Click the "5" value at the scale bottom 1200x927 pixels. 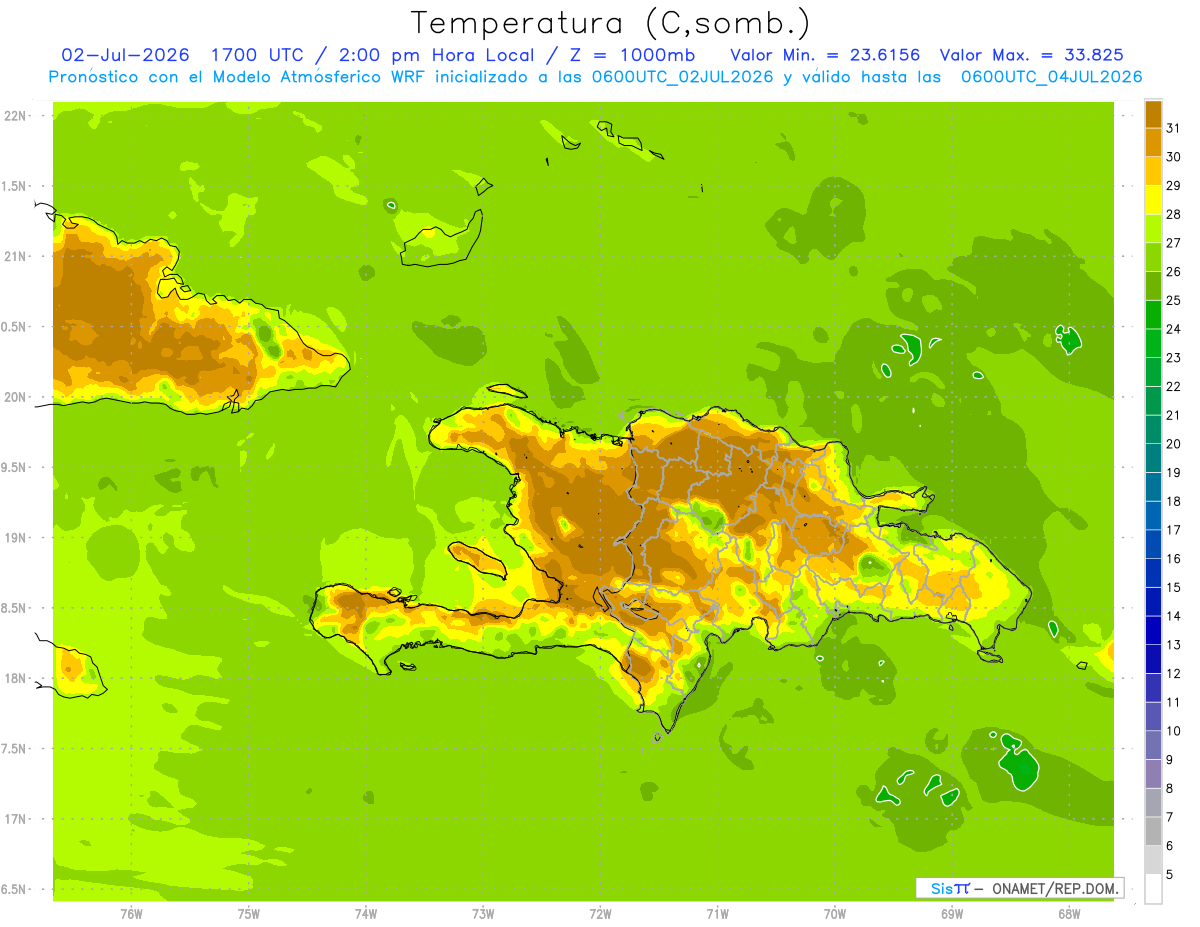click(x=1170, y=875)
